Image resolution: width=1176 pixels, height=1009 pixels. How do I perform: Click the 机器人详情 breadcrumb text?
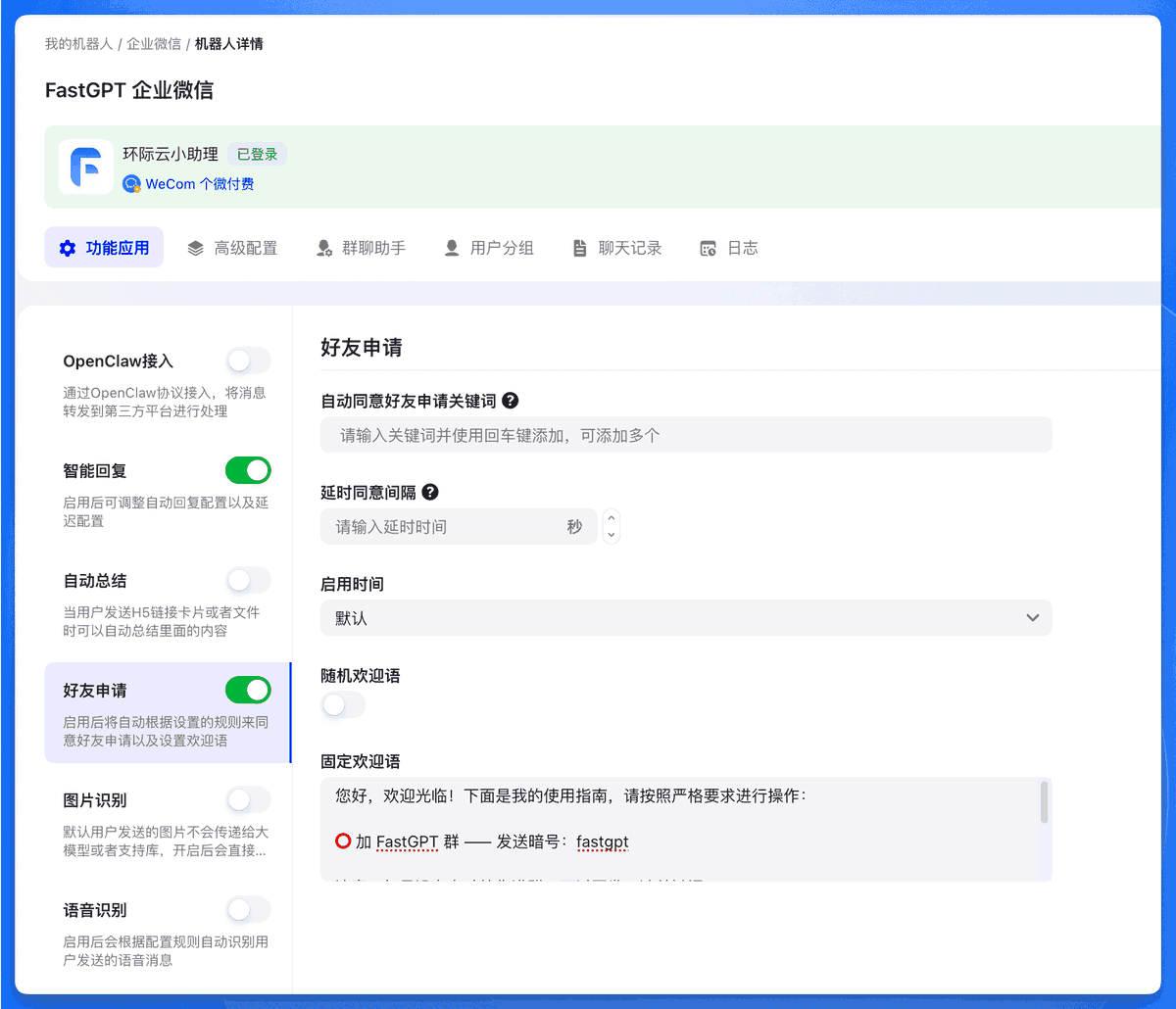click(x=228, y=44)
